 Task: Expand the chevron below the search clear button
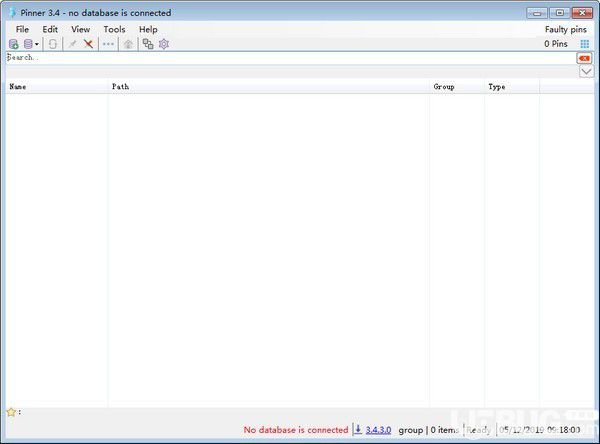click(x=586, y=72)
